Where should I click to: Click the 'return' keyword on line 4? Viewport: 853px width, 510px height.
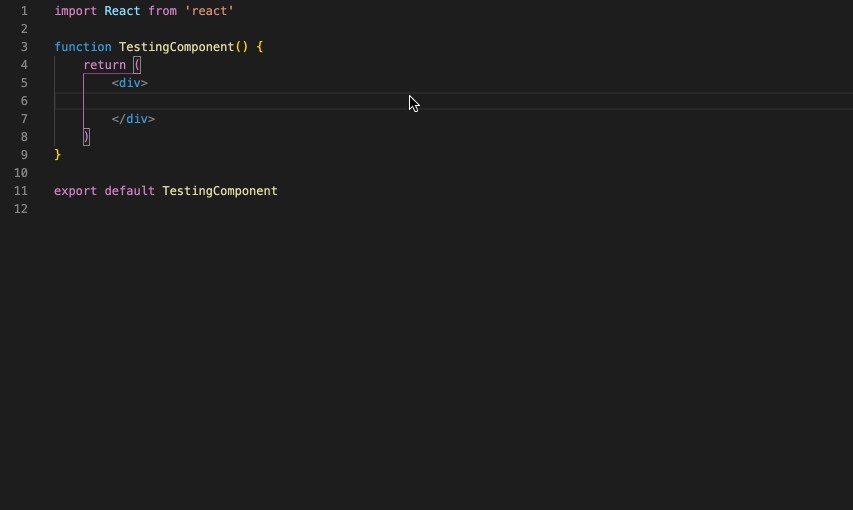point(104,65)
